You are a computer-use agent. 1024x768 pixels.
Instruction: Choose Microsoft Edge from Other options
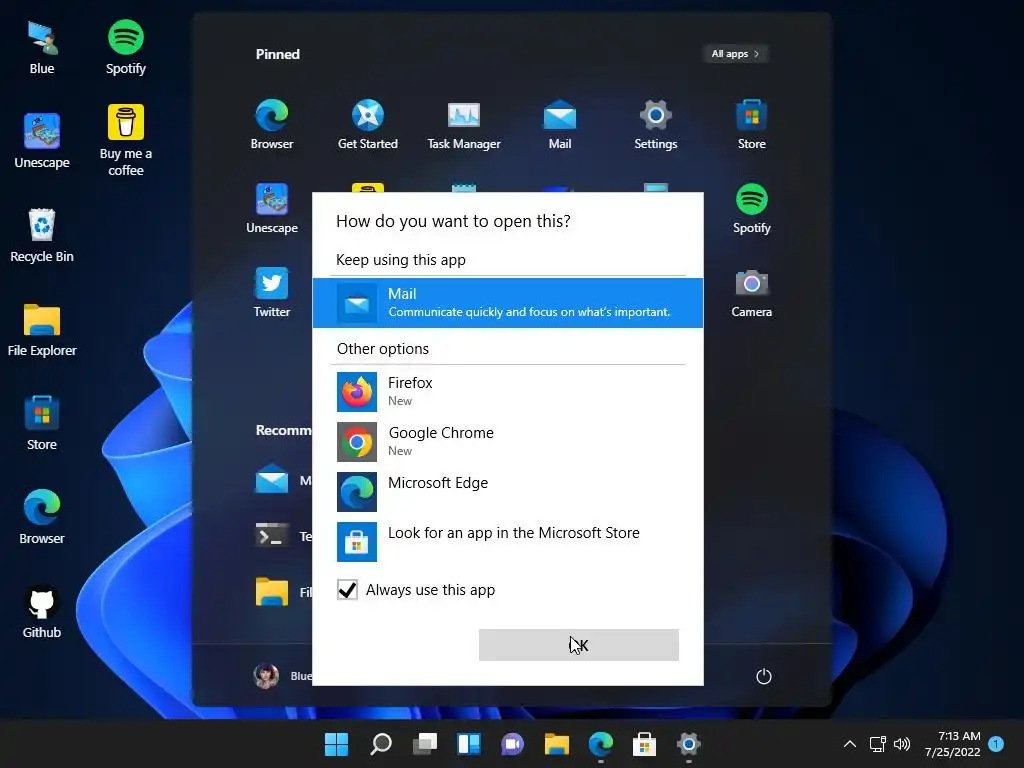(x=507, y=491)
